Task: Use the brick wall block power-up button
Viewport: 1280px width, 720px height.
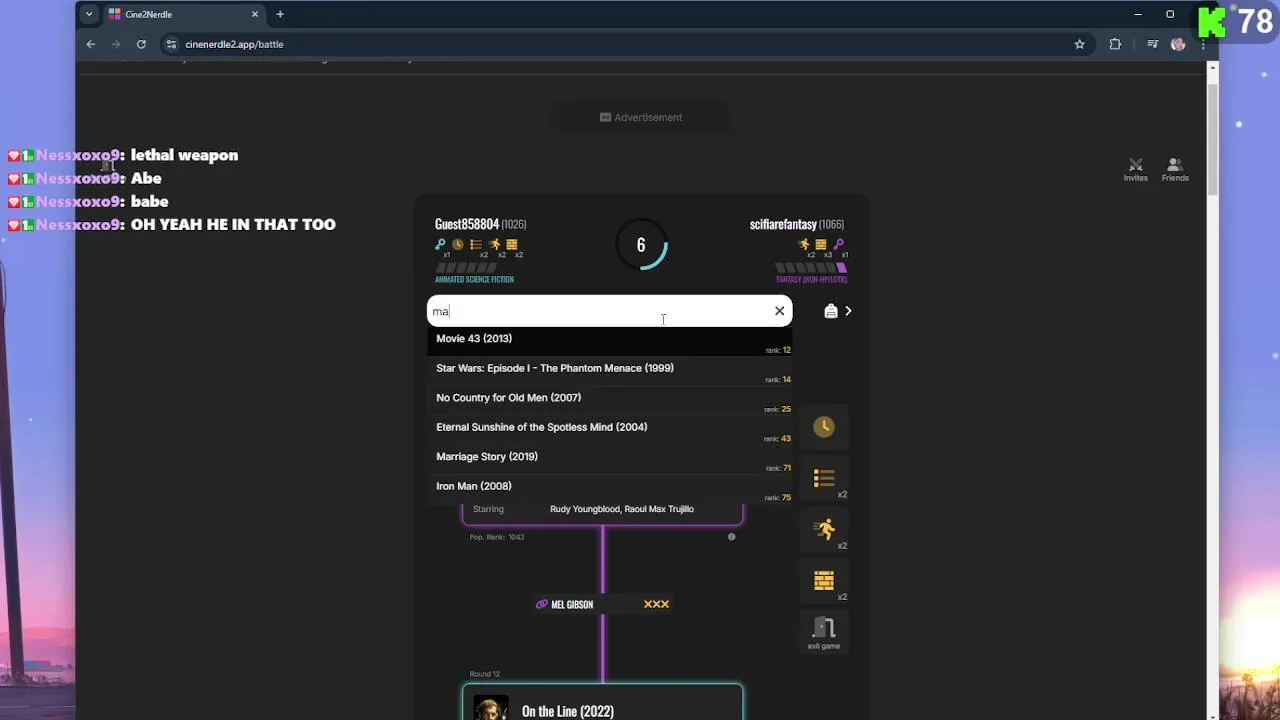Action: pyautogui.click(x=824, y=581)
